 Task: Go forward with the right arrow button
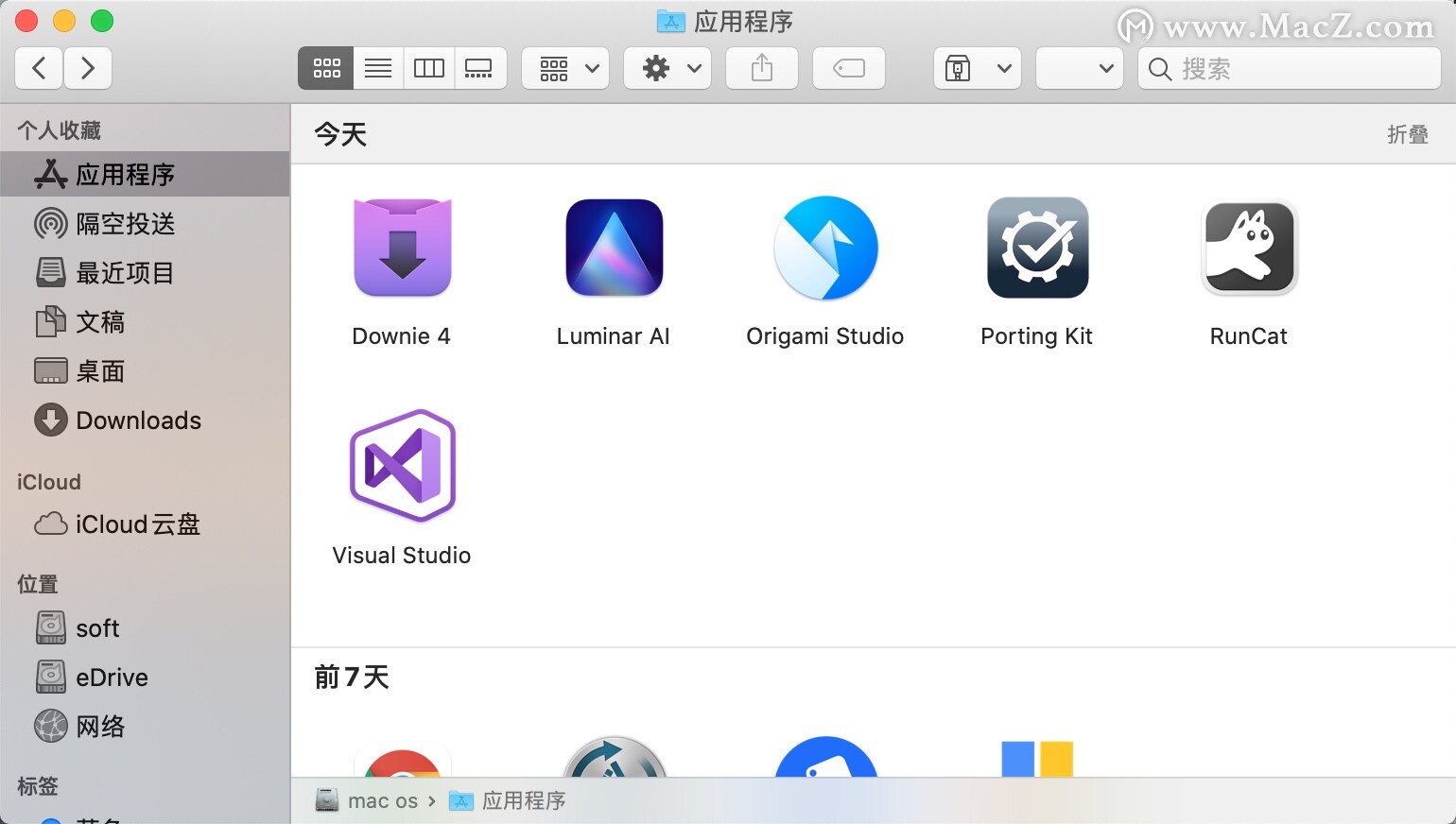[x=88, y=68]
